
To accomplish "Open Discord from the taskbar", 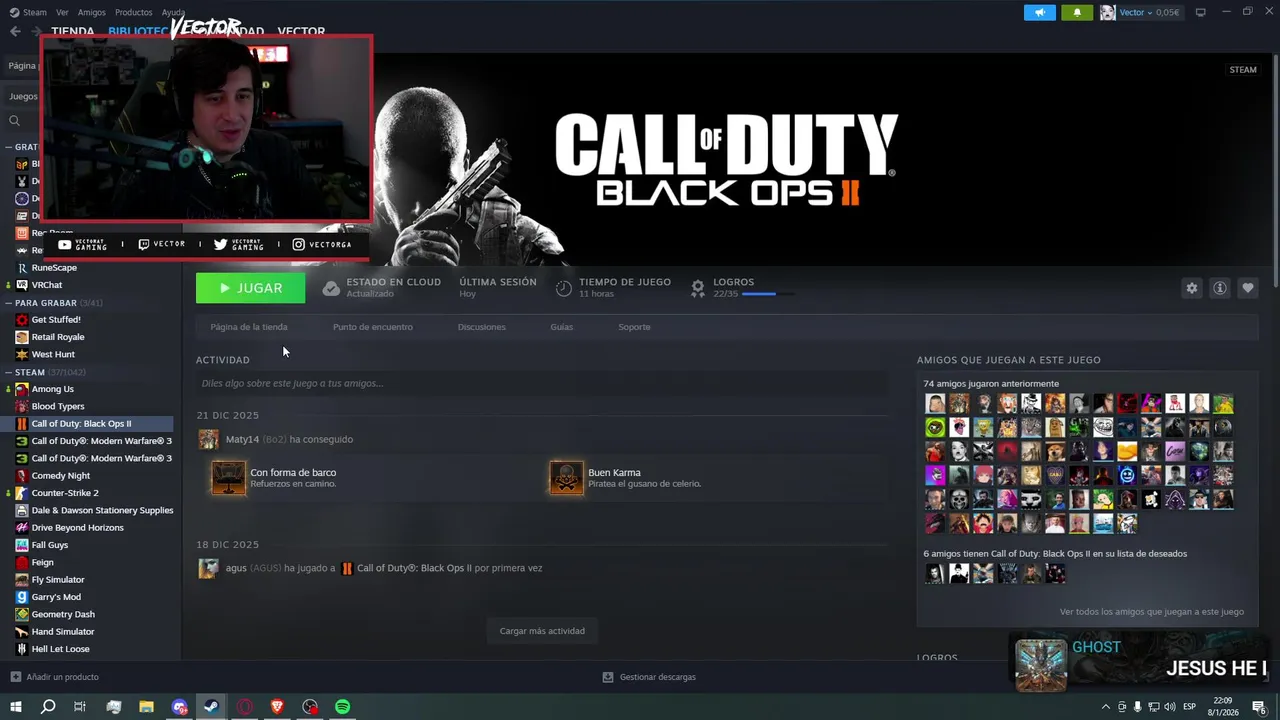I will pos(179,707).
